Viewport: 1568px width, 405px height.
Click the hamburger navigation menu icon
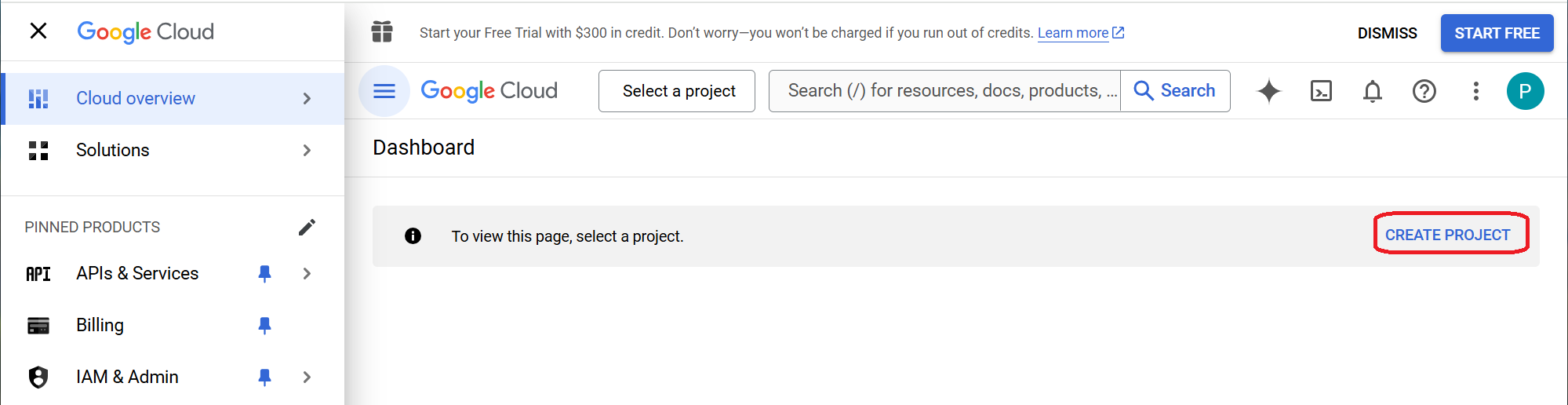pyautogui.click(x=384, y=91)
